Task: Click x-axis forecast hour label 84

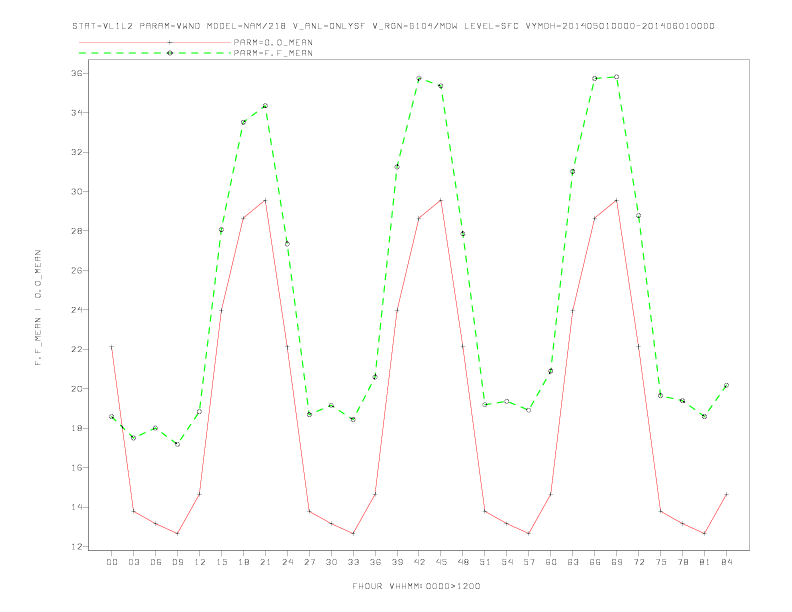Action: click(x=726, y=562)
